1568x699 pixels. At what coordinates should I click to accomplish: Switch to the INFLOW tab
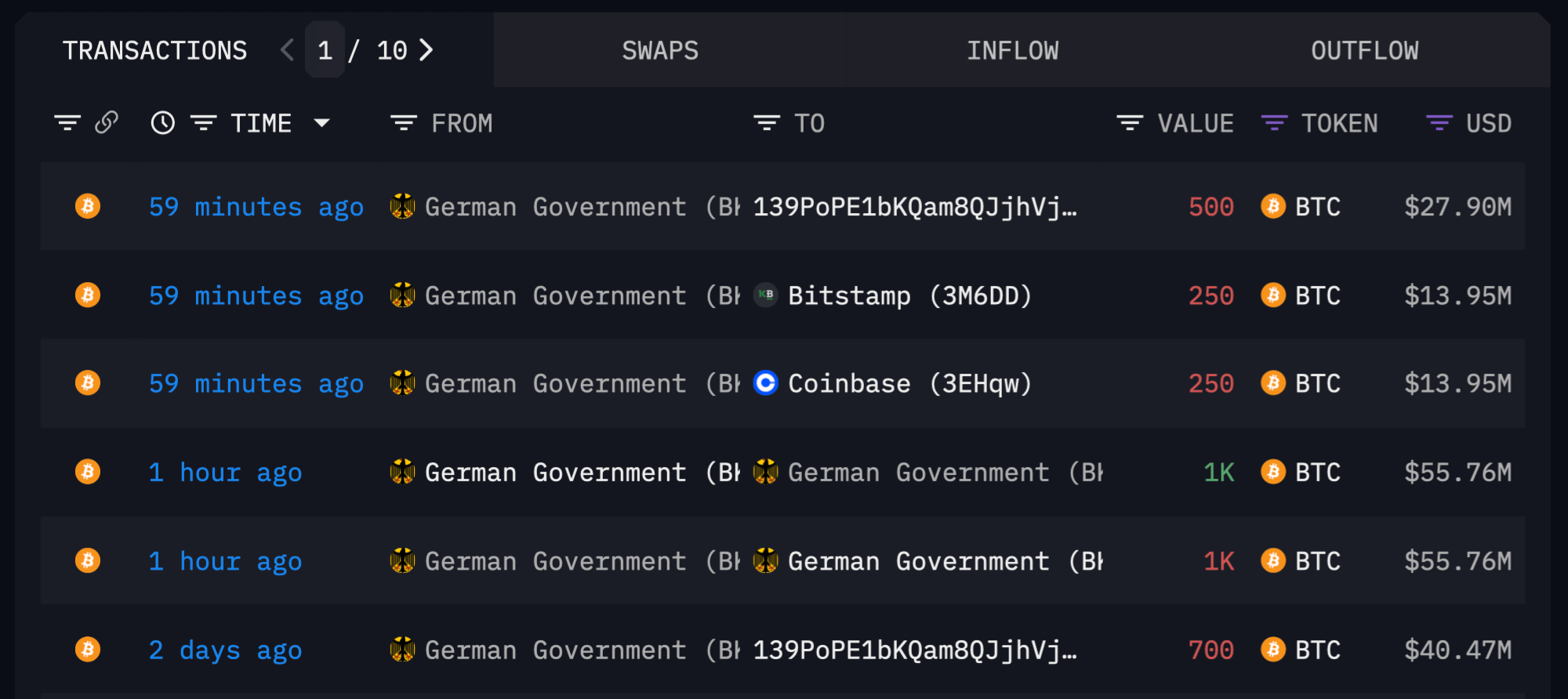pyautogui.click(x=1012, y=50)
